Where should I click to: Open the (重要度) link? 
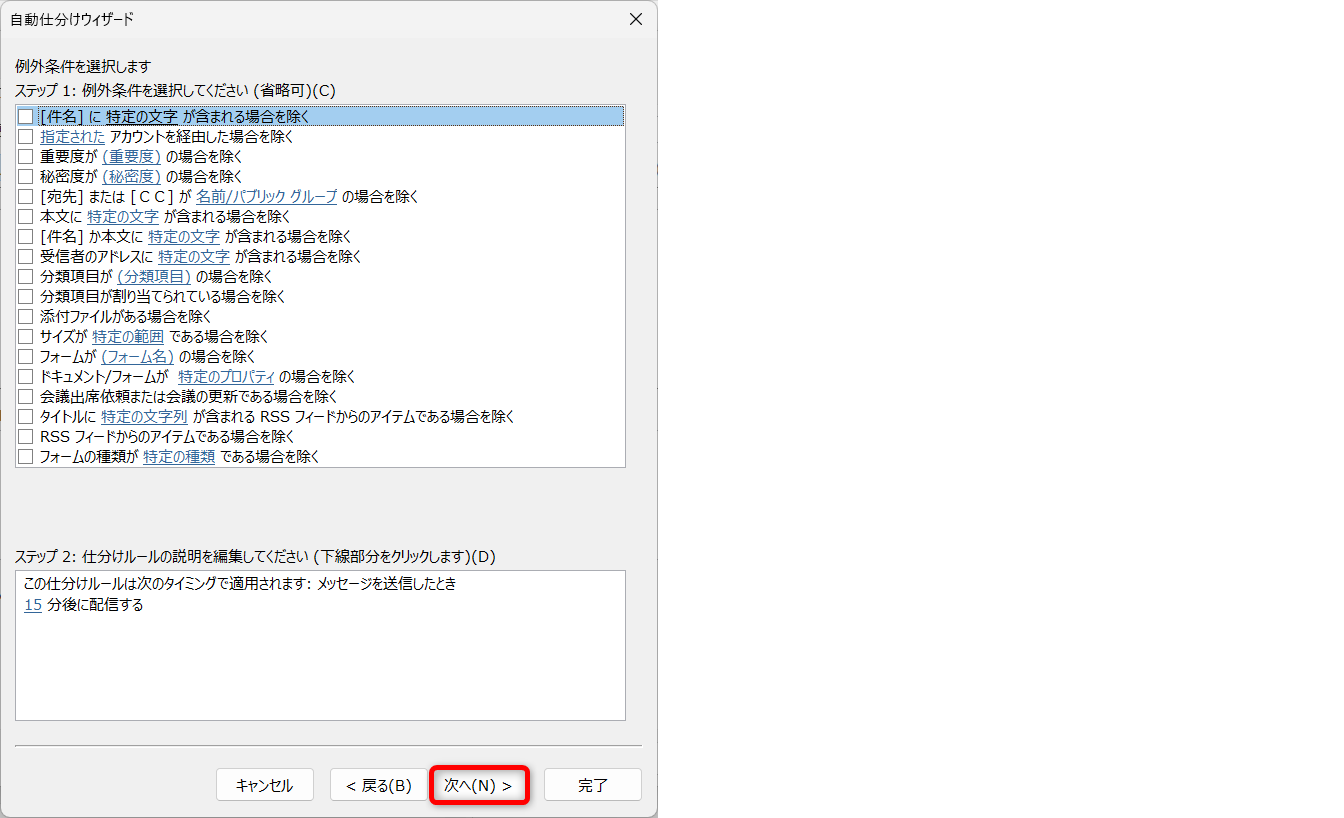131,156
